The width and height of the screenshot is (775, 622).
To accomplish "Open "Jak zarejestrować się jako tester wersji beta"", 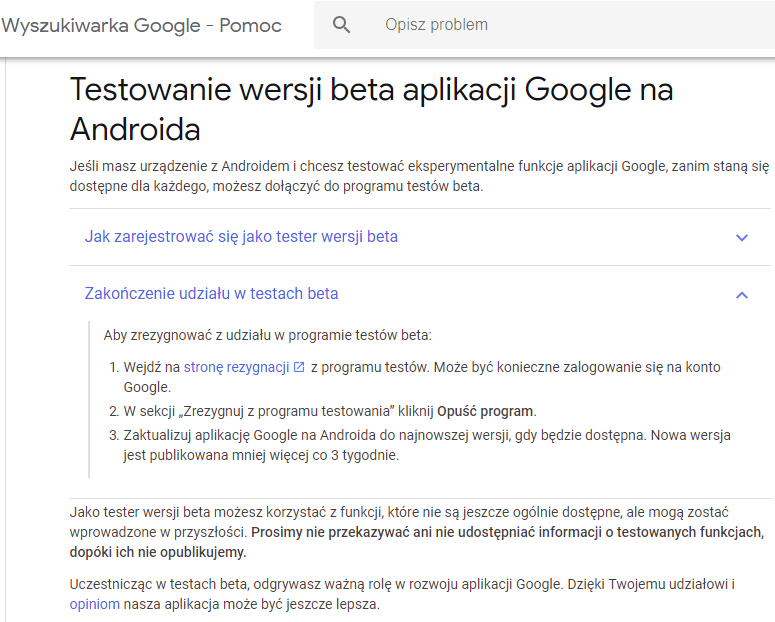I will 241,237.
